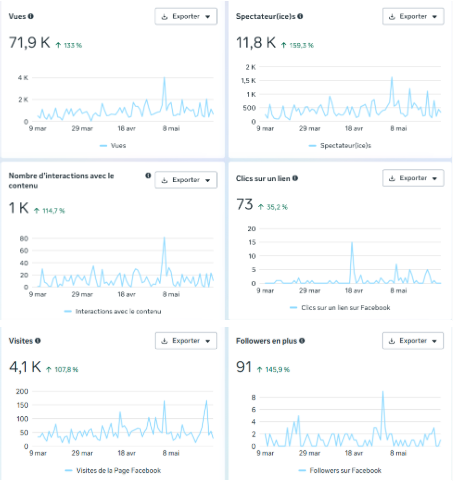Click the info icon next to Vues
The image size is (456, 486).
(31, 16)
